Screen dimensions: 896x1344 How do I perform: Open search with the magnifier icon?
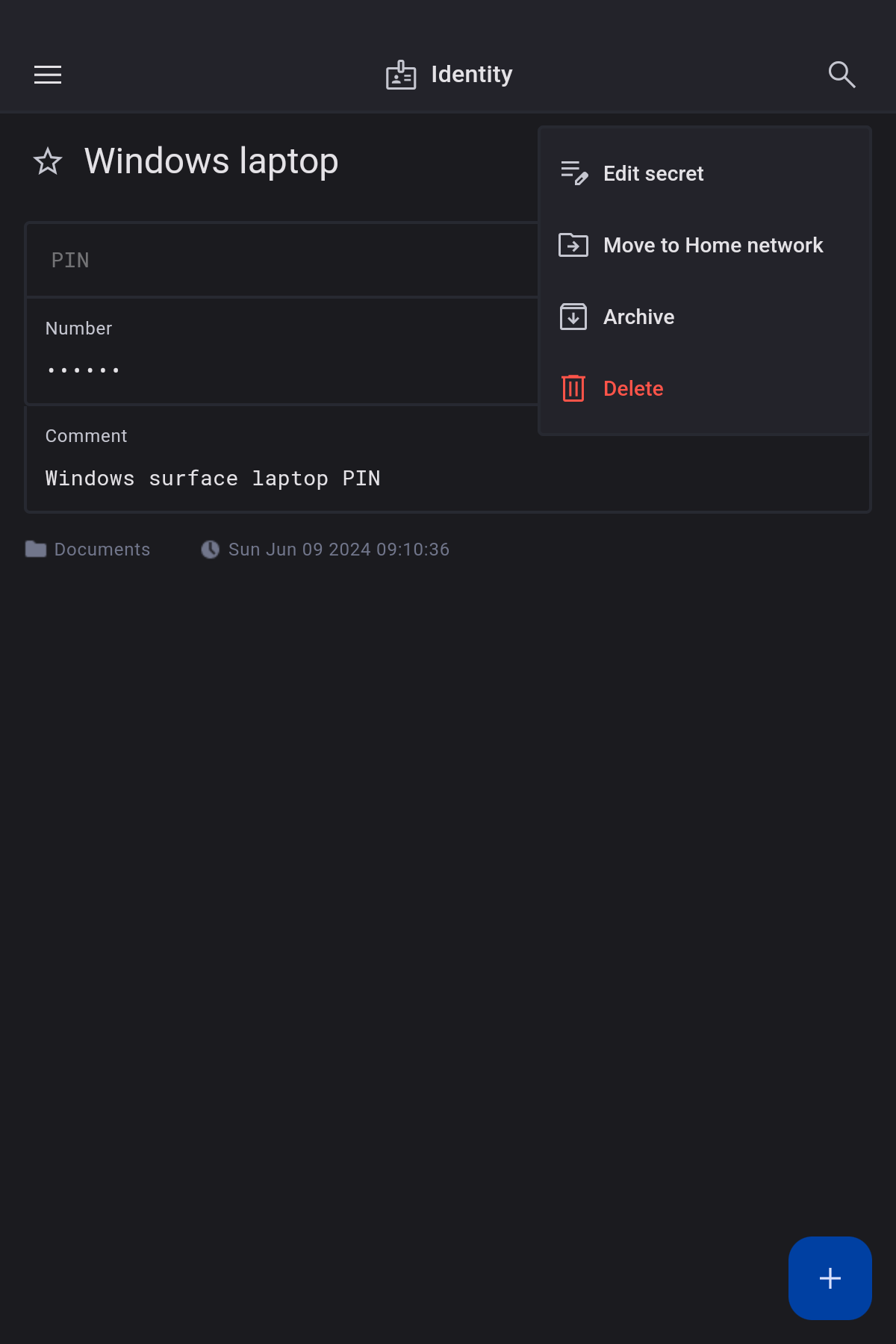tap(841, 75)
